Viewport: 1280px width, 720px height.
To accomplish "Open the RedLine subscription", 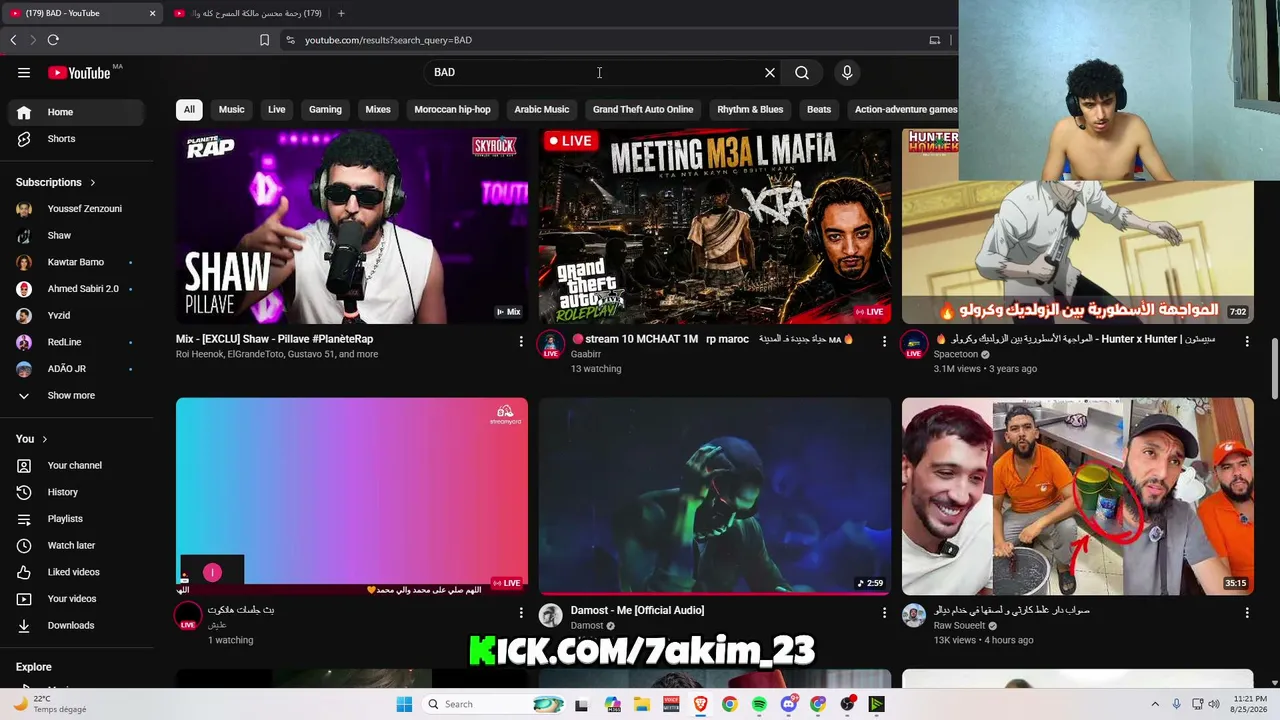I will pos(77,342).
